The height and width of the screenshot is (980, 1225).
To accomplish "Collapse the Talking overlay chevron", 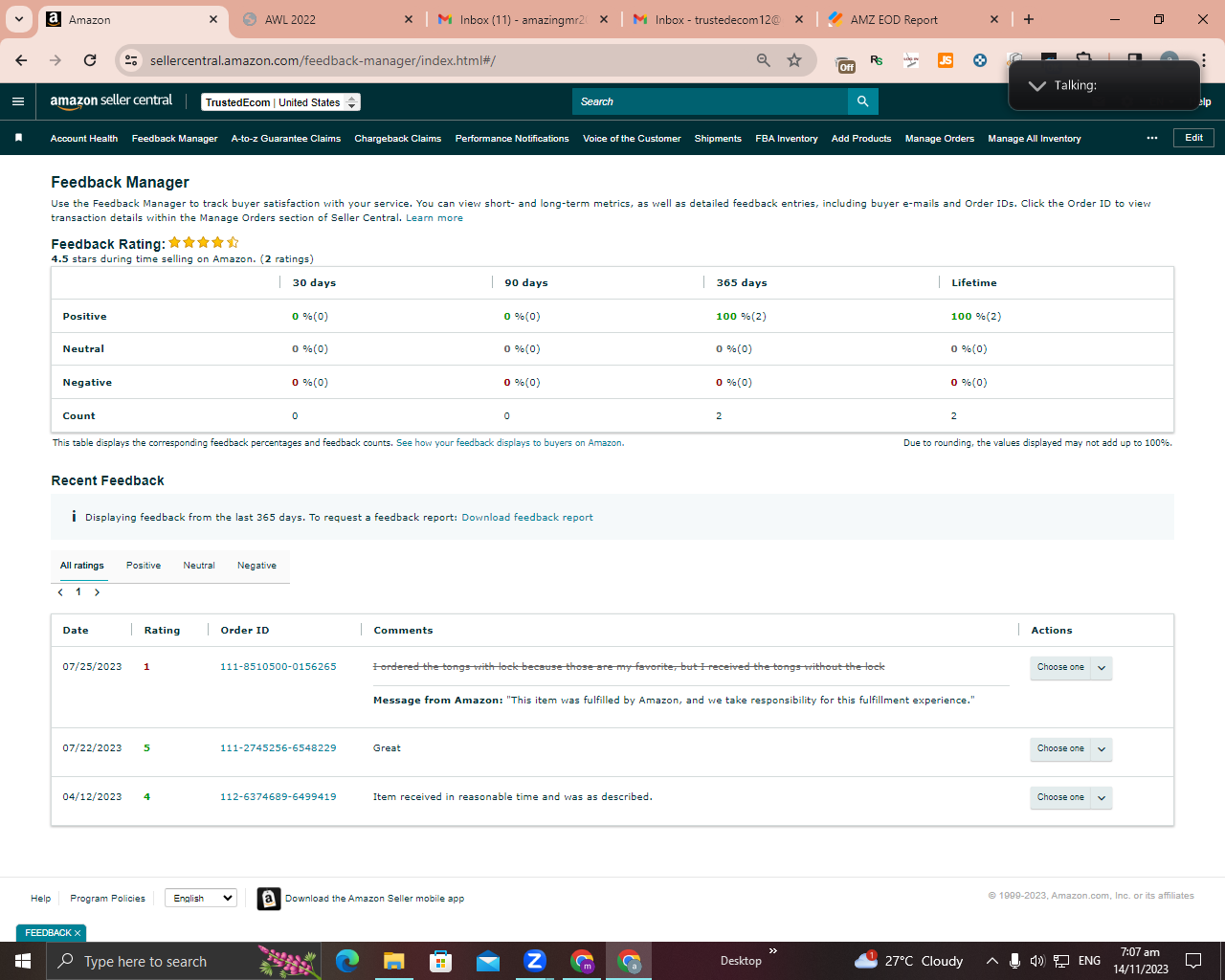I will tap(1036, 85).
